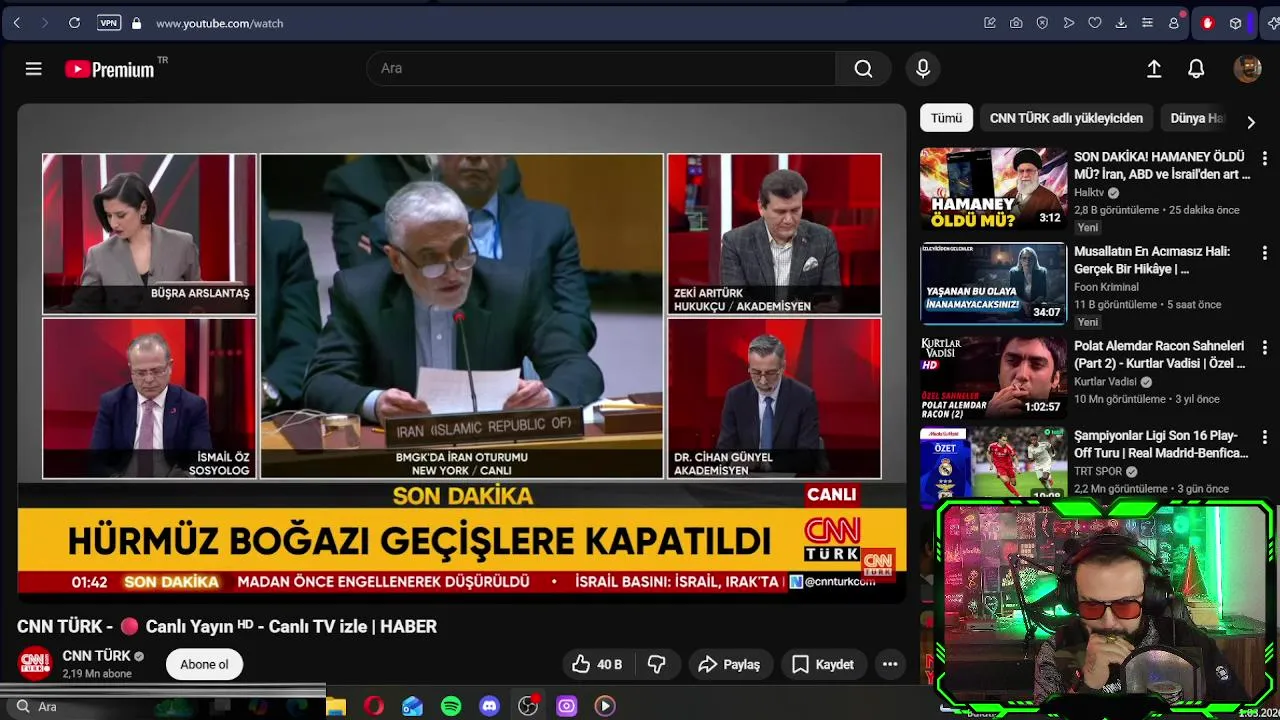The image size is (1280, 720).
Task: Open the YouTube hamburger guide menu
Action: (34, 68)
